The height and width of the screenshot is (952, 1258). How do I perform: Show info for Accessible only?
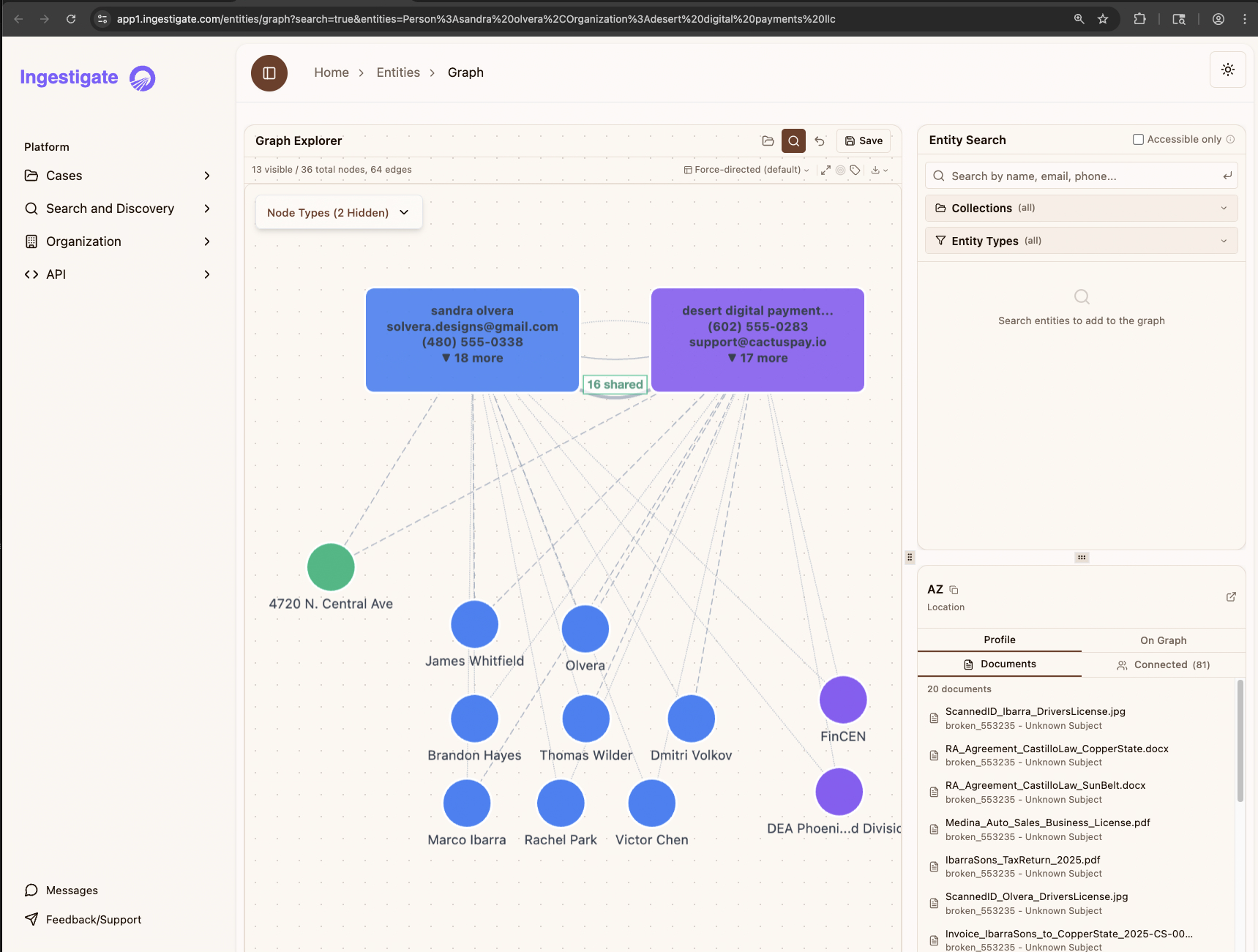[x=1230, y=139]
